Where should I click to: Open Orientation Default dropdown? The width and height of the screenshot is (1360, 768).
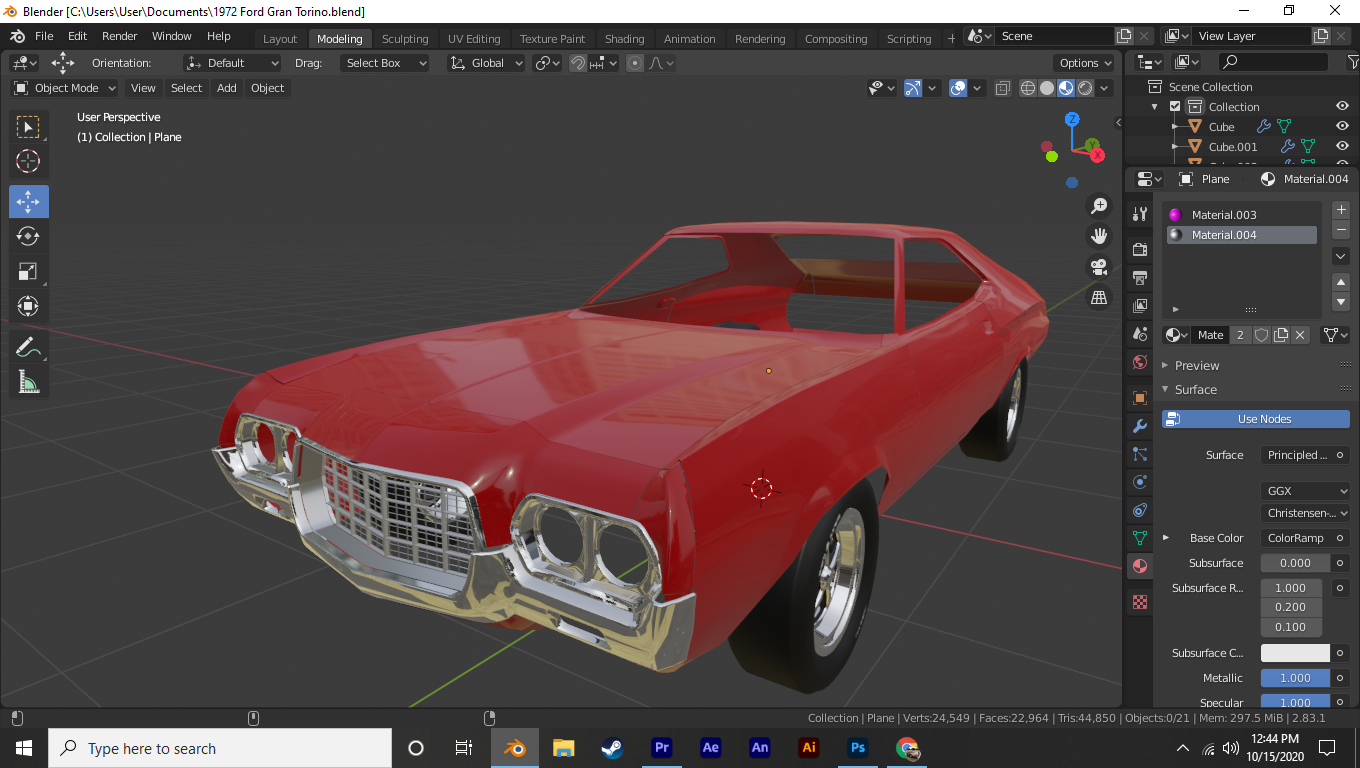click(x=232, y=63)
